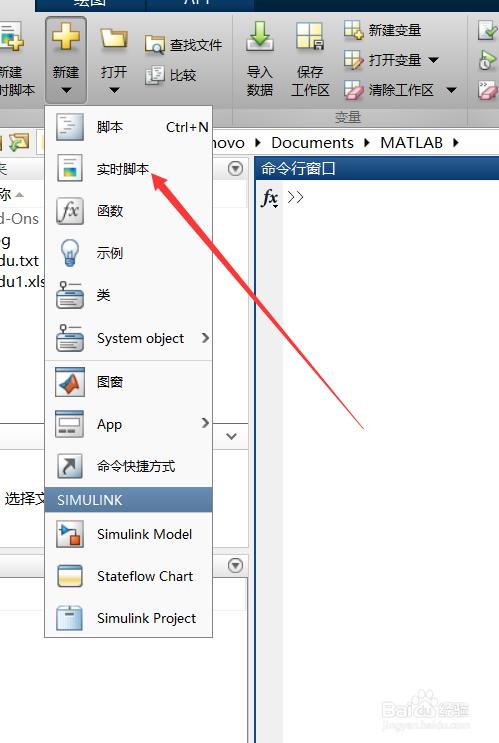Click 保存工作区 save workspace icon

(310, 36)
